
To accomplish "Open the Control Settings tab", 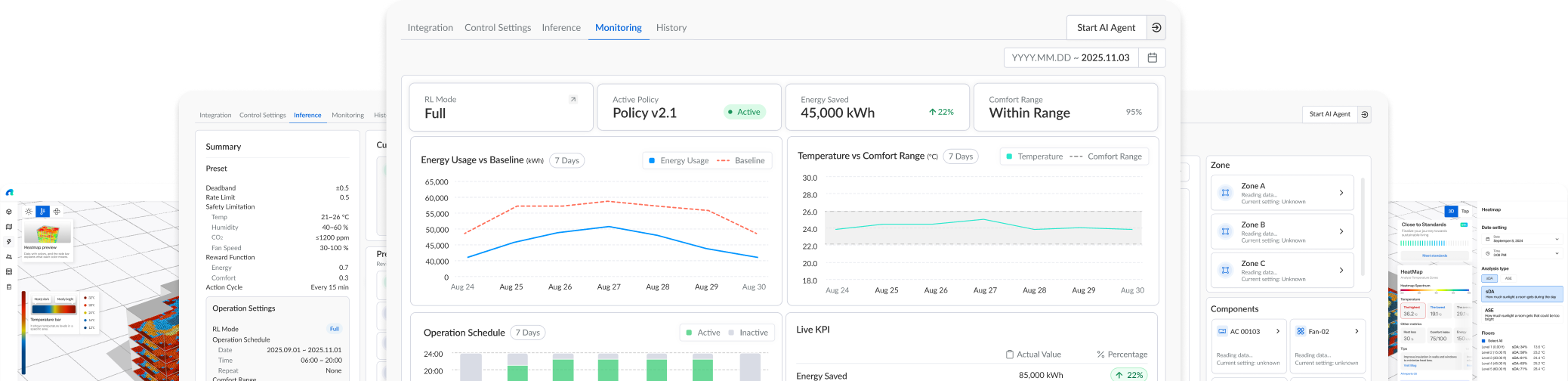I will (x=498, y=28).
